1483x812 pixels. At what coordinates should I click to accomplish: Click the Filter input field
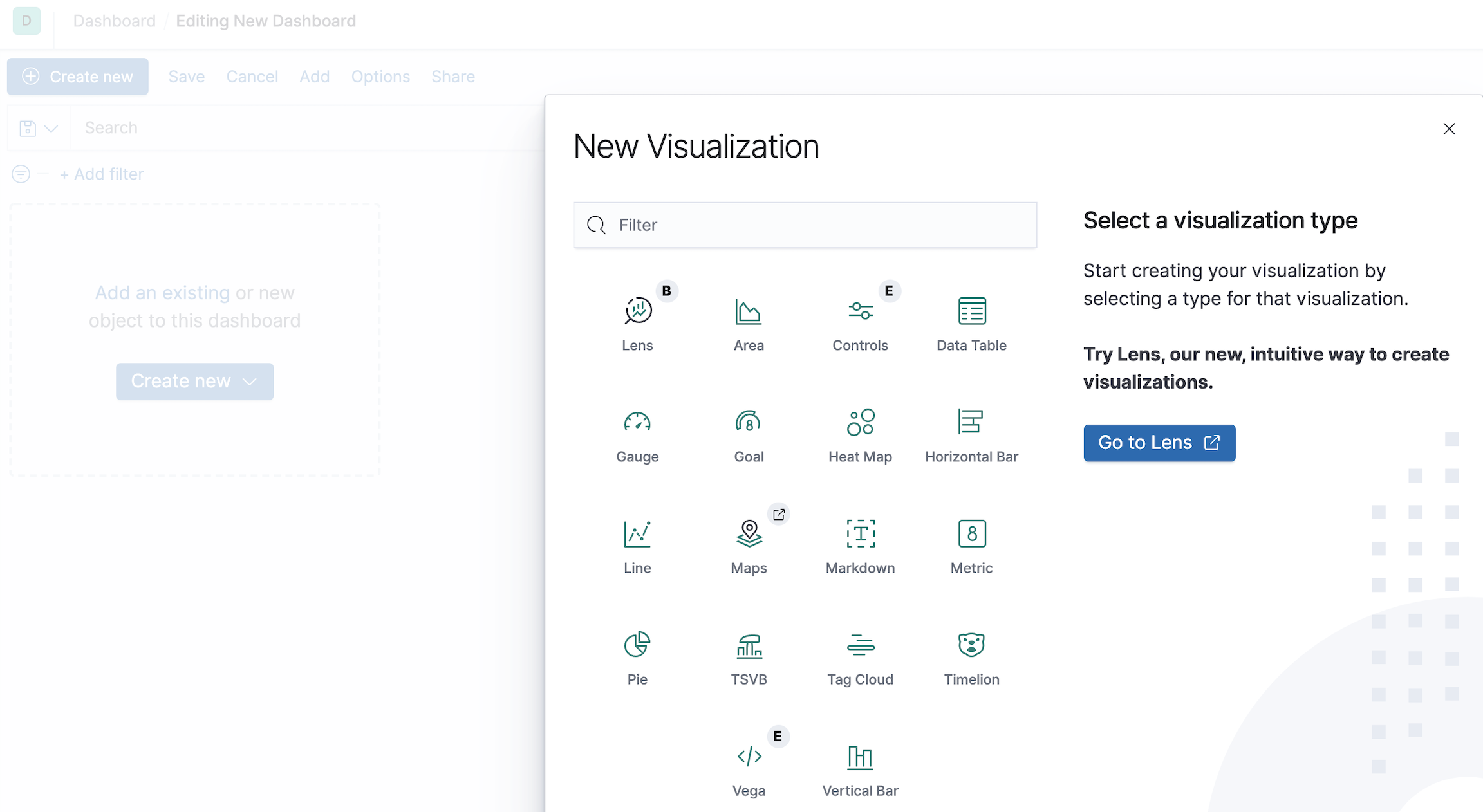point(805,224)
